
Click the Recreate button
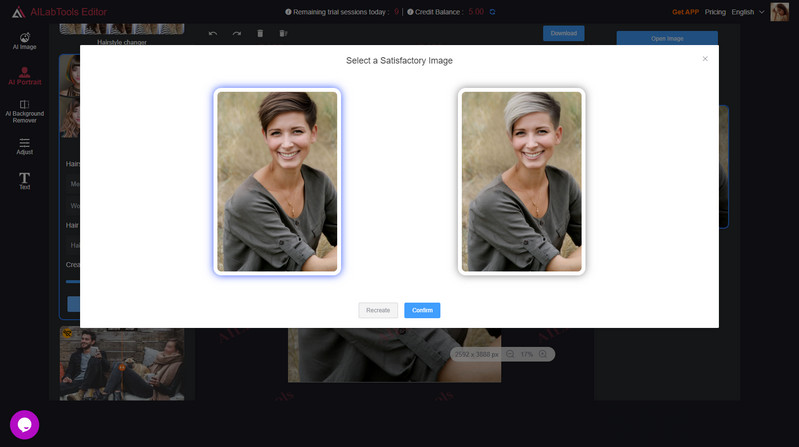378,310
